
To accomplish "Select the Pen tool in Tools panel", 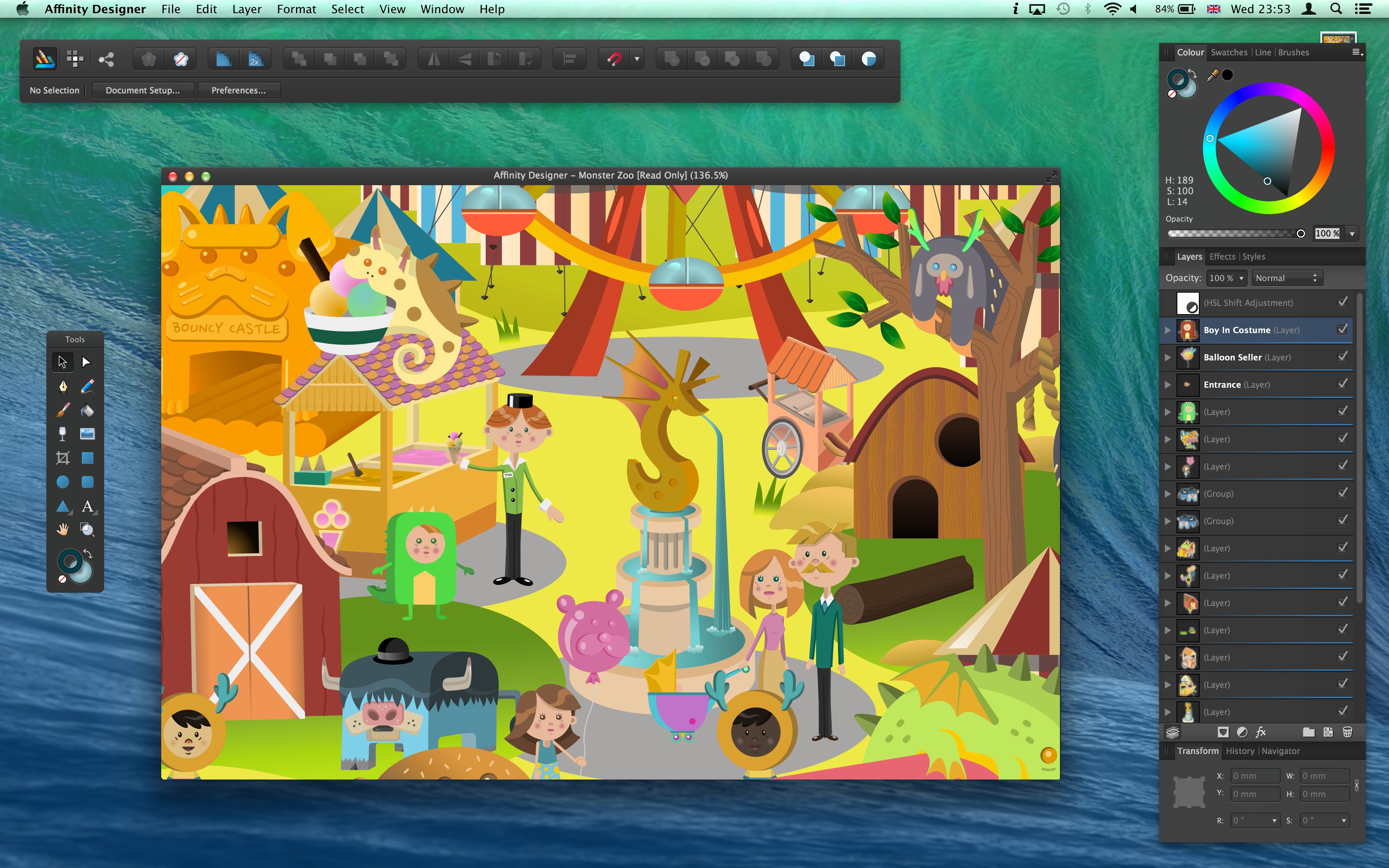I will click(x=62, y=386).
